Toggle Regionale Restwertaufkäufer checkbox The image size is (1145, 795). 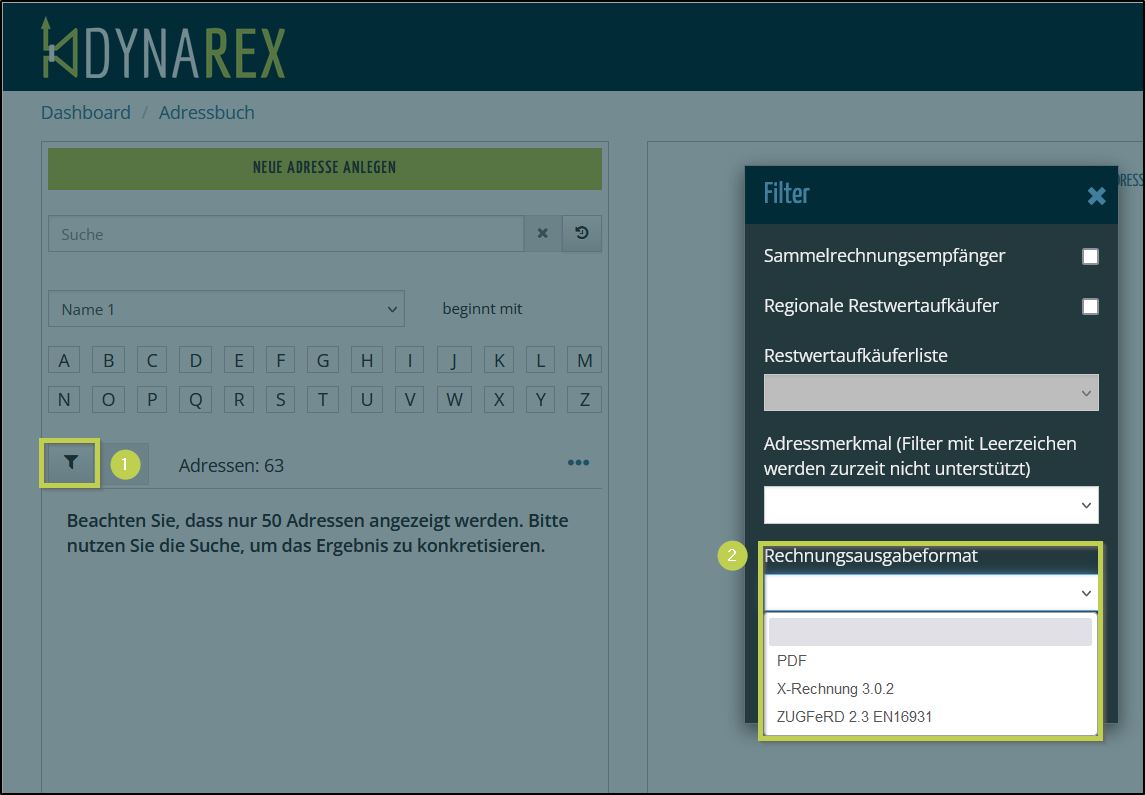click(1090, 307)
